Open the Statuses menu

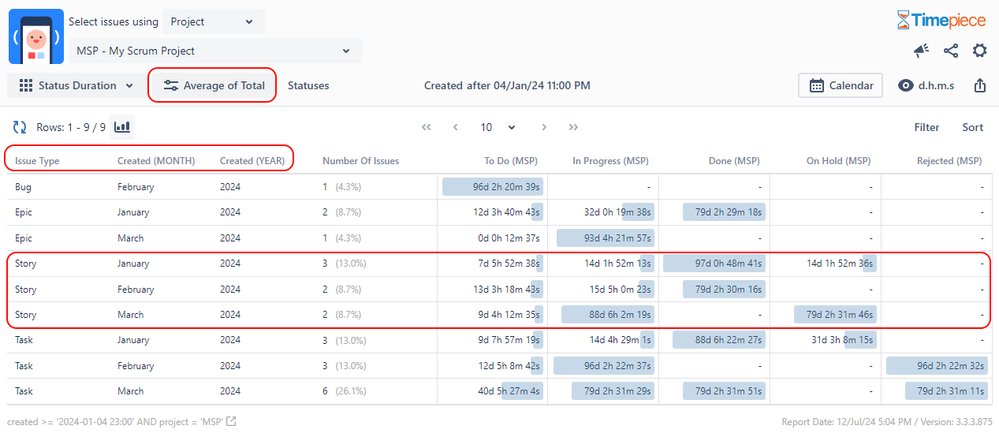click(308, 85)
